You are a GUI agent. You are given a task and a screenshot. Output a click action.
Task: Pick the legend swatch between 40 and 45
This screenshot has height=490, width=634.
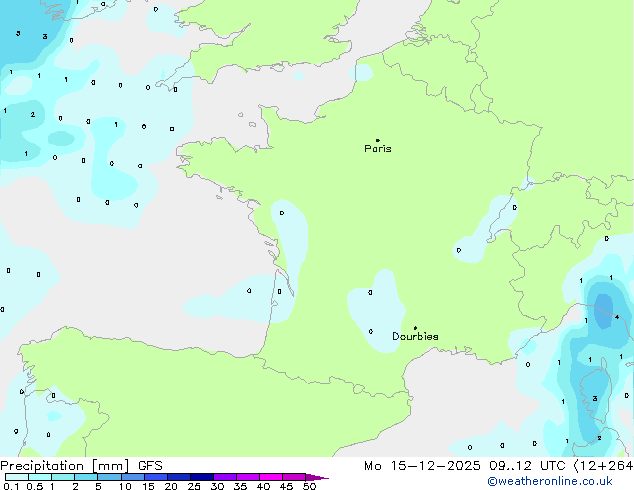pyautogui.click(x=271, y=477)
